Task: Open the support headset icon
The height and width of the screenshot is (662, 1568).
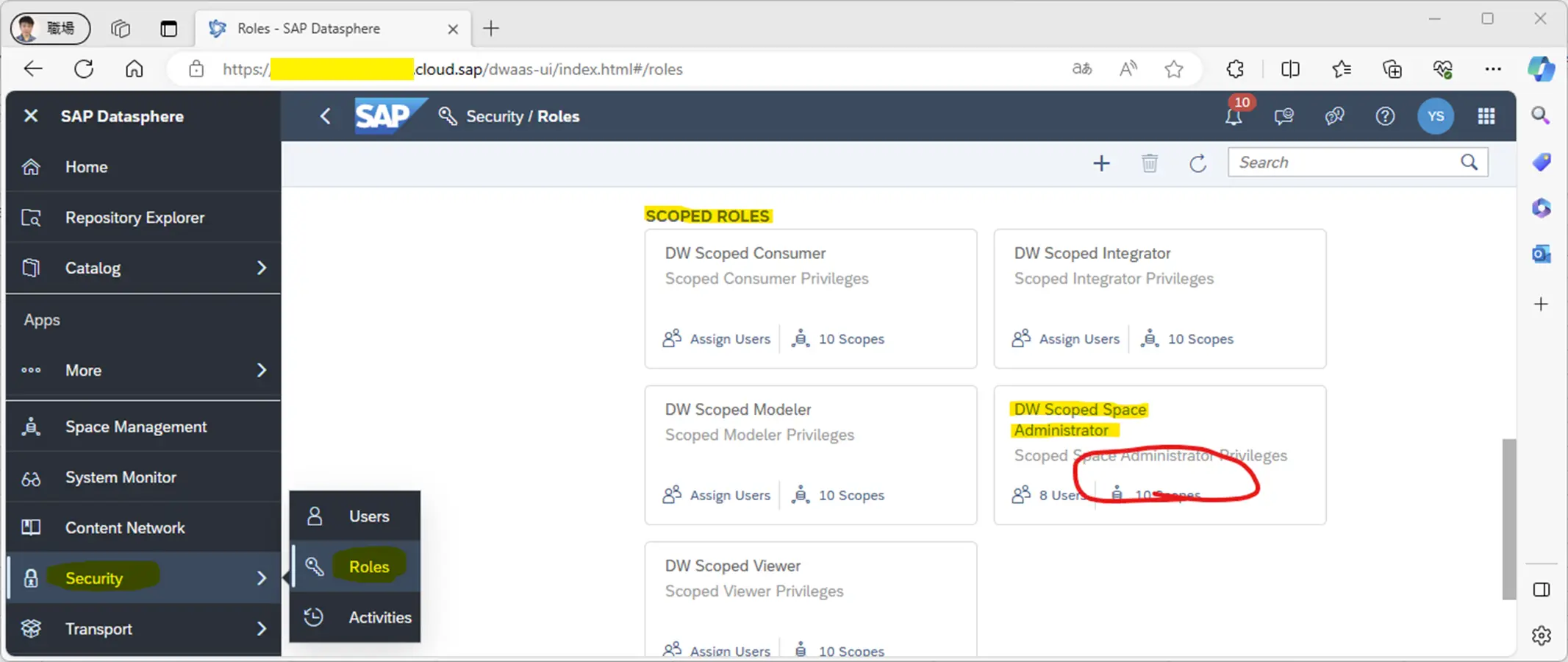Action: [1334, 116]
